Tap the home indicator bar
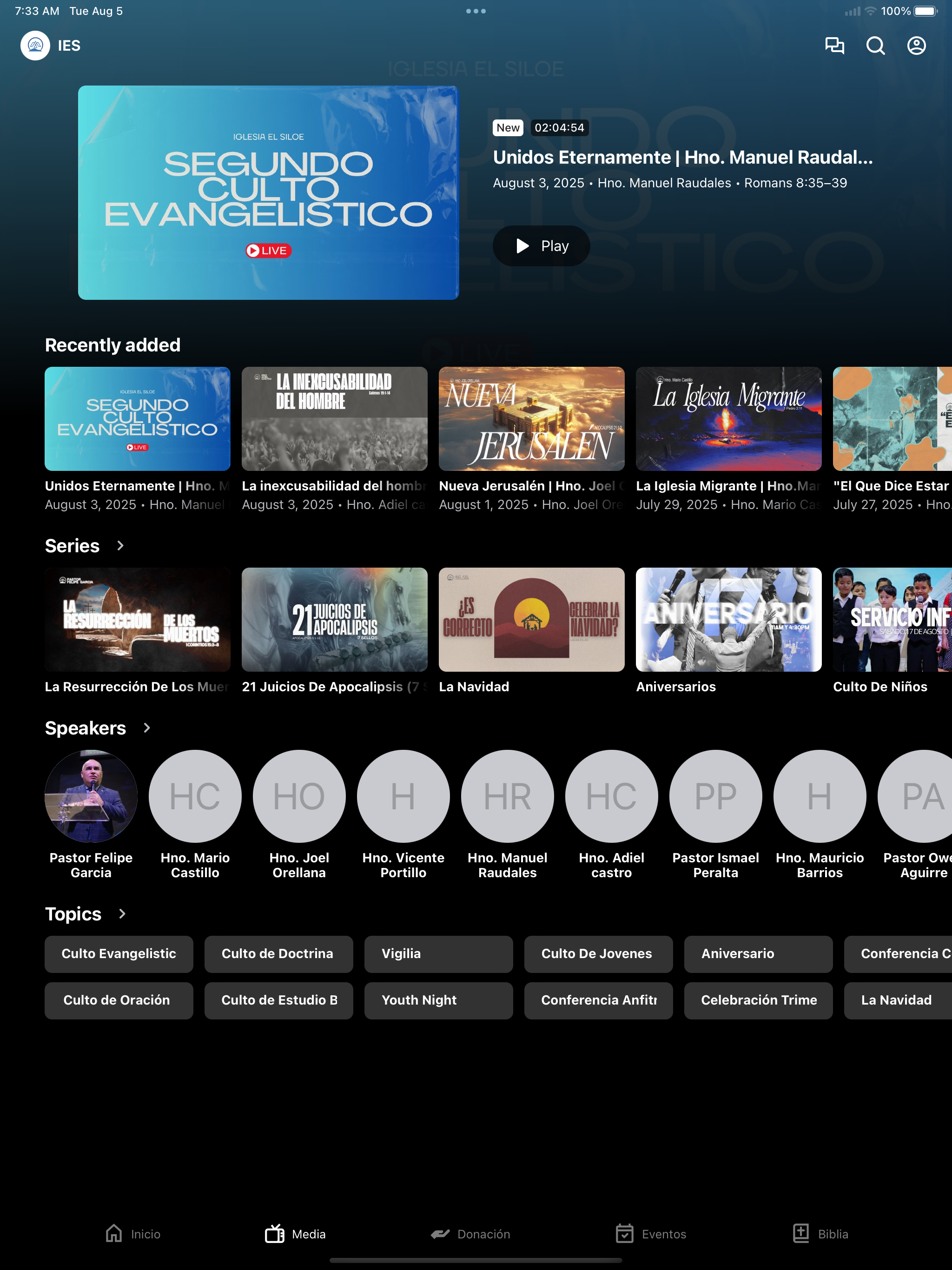952x1270 pixels. click(476, 1260)
